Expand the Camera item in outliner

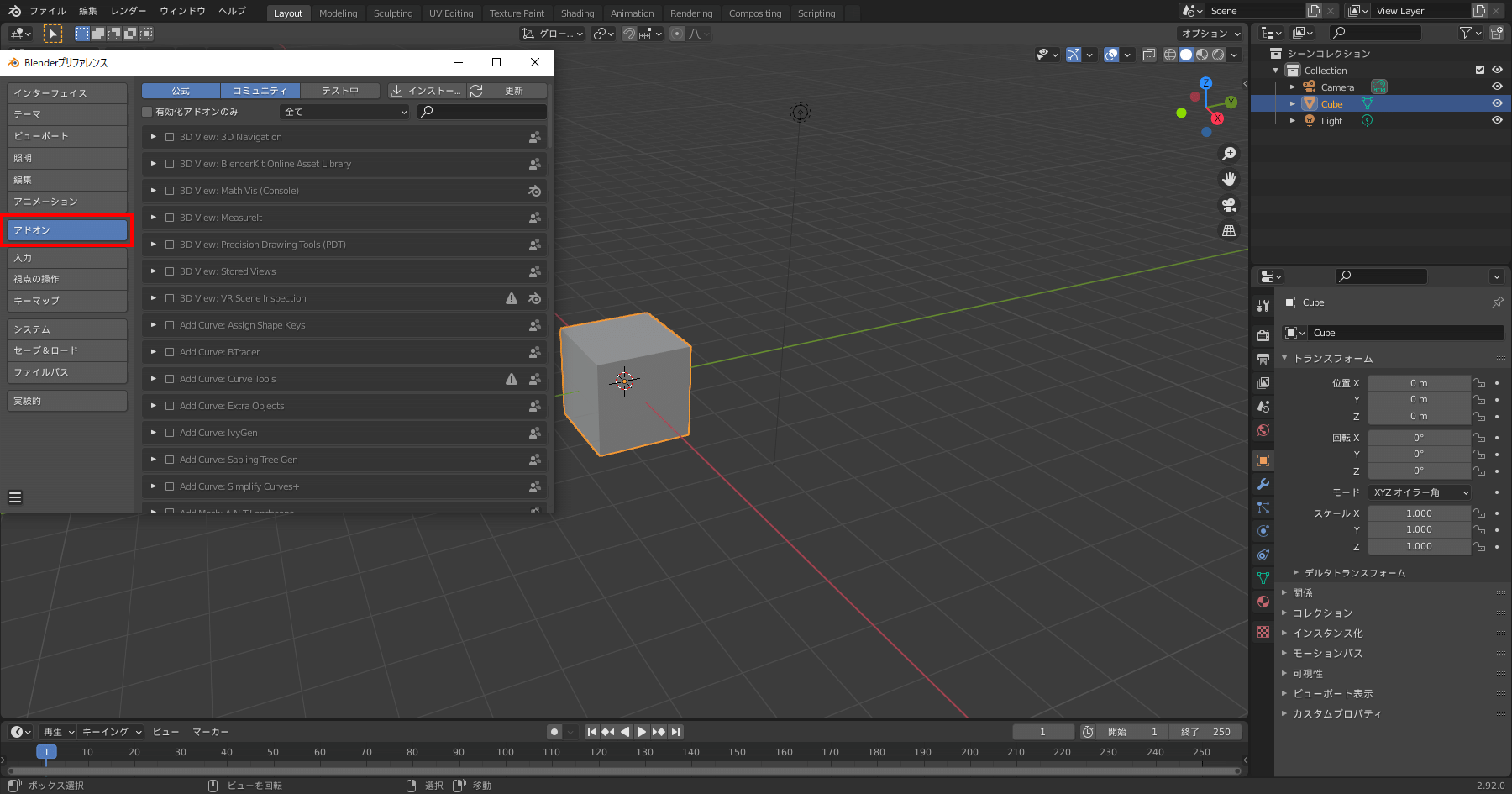point(1292,87)
